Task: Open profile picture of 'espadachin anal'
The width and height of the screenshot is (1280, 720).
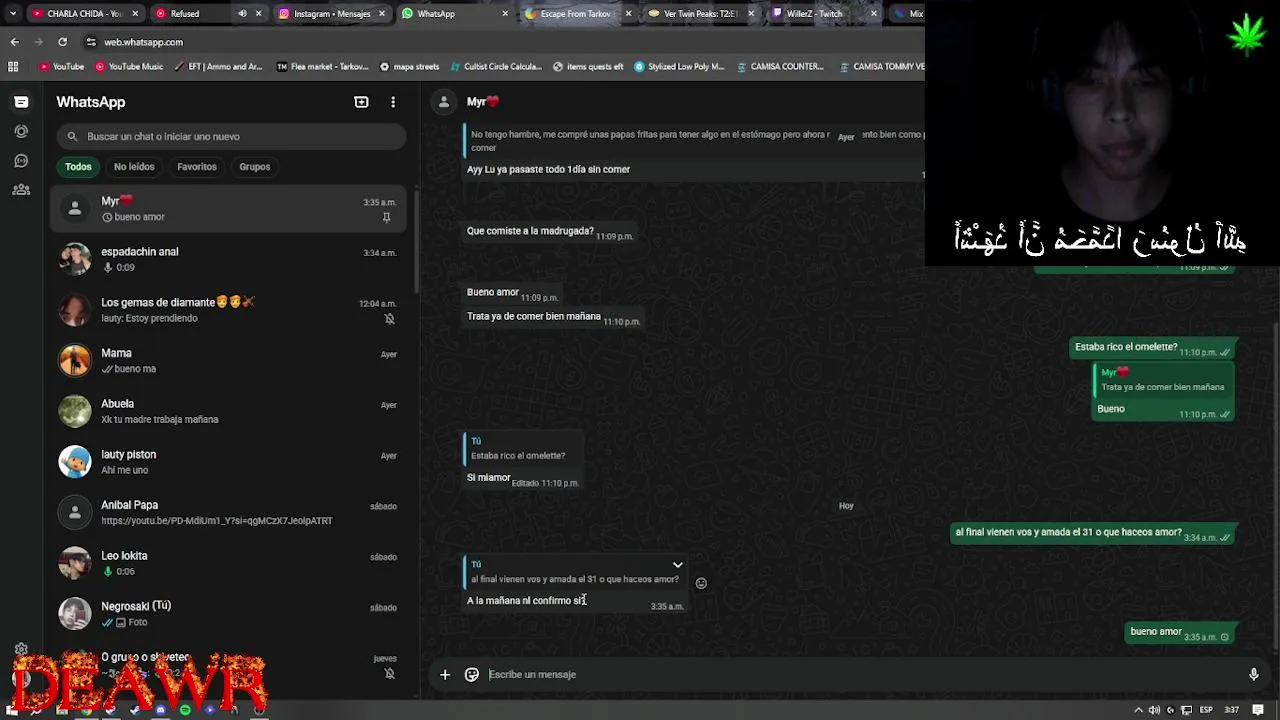Action: point(74,259)
